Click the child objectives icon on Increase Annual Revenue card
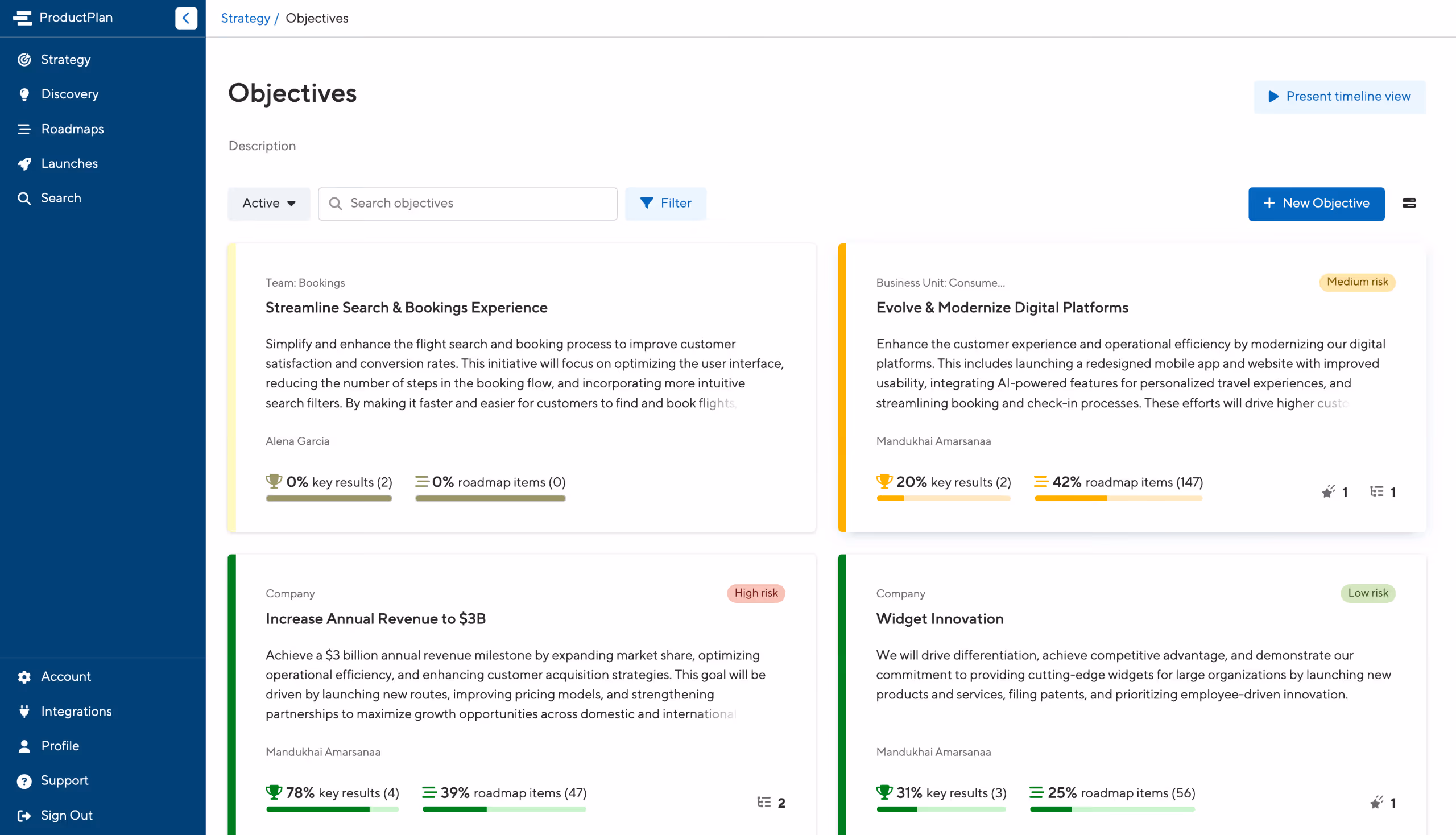The height and width of the screenshot is (835, 1456). (764, 803)
